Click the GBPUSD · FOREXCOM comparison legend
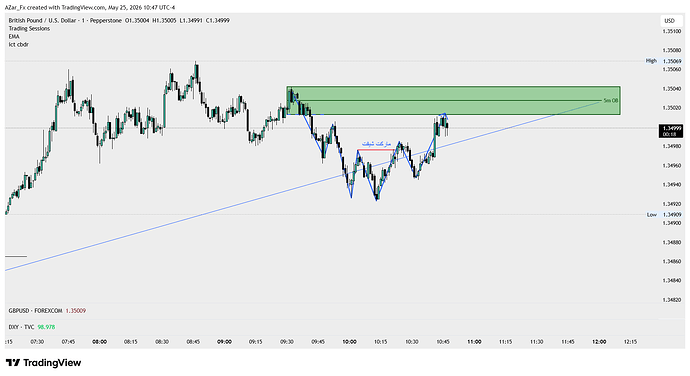The image size is (690, 376). tap(35, 311)
